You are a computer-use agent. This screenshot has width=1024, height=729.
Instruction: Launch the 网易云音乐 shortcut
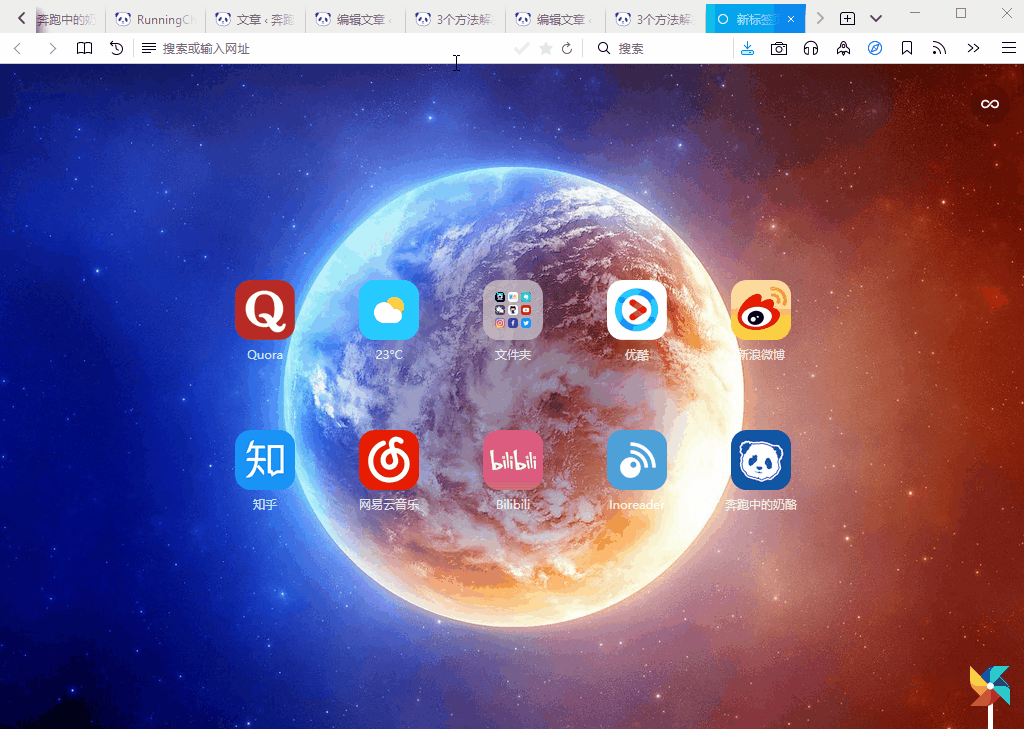(x=389, y=460)
